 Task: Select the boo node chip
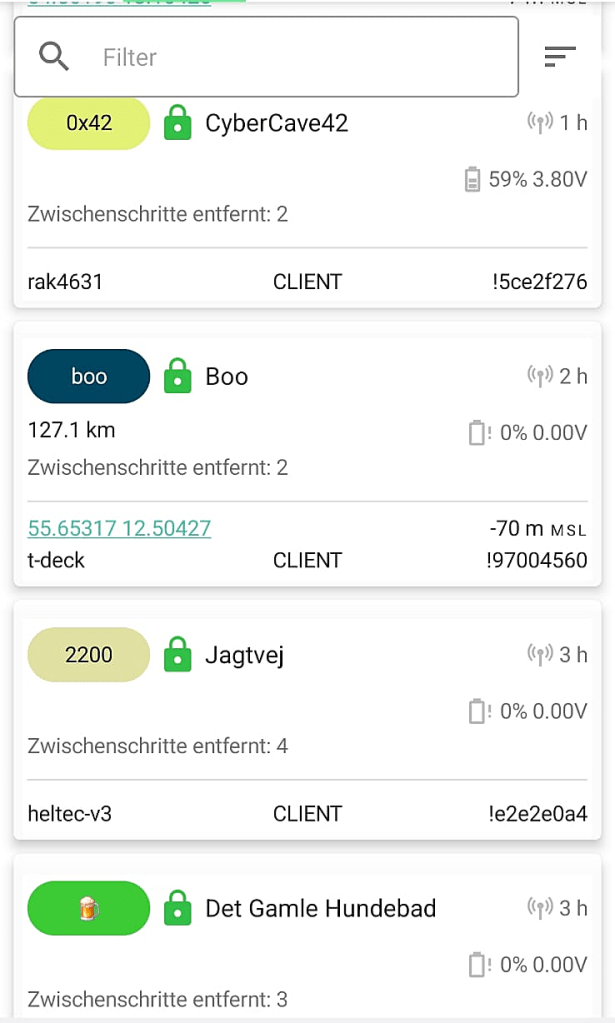(x=89, y=377)
